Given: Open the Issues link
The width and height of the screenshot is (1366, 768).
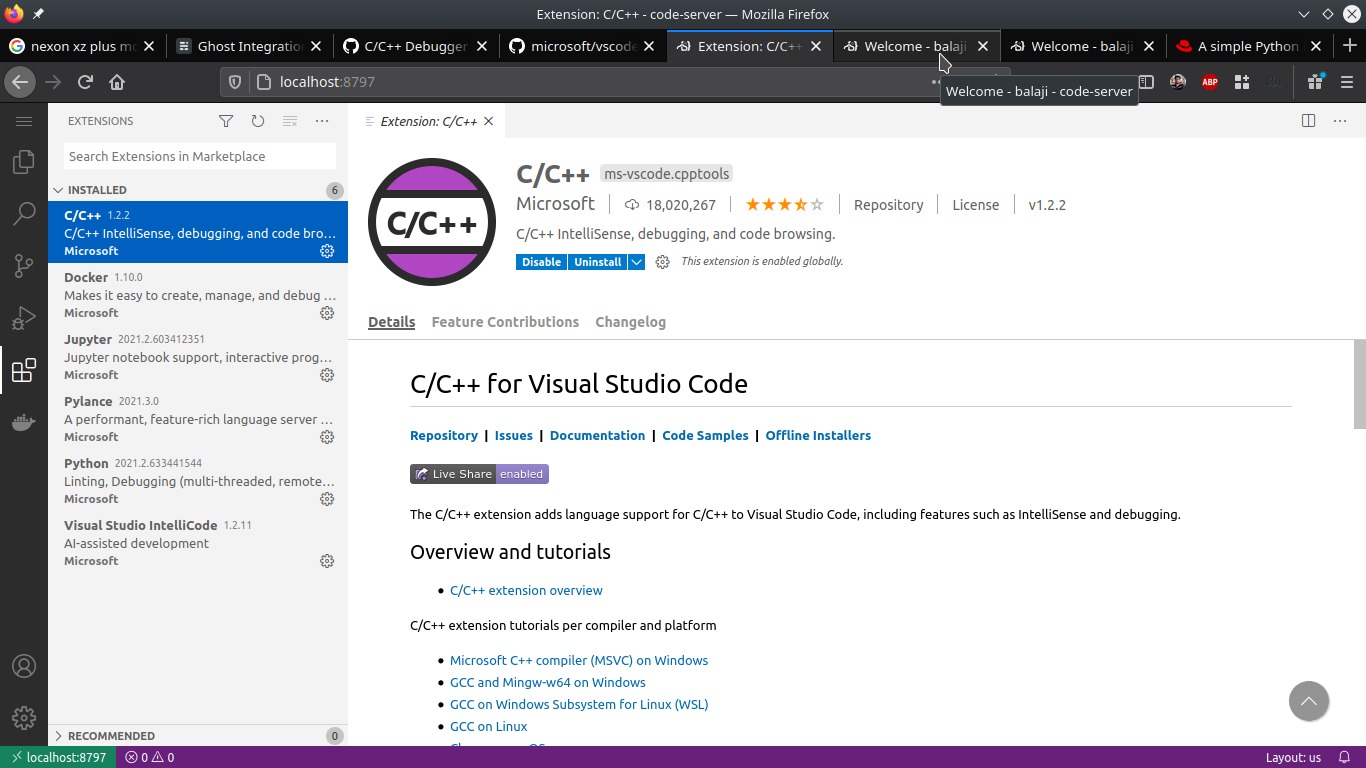Looking at the screenshot, I should point(514,435).
